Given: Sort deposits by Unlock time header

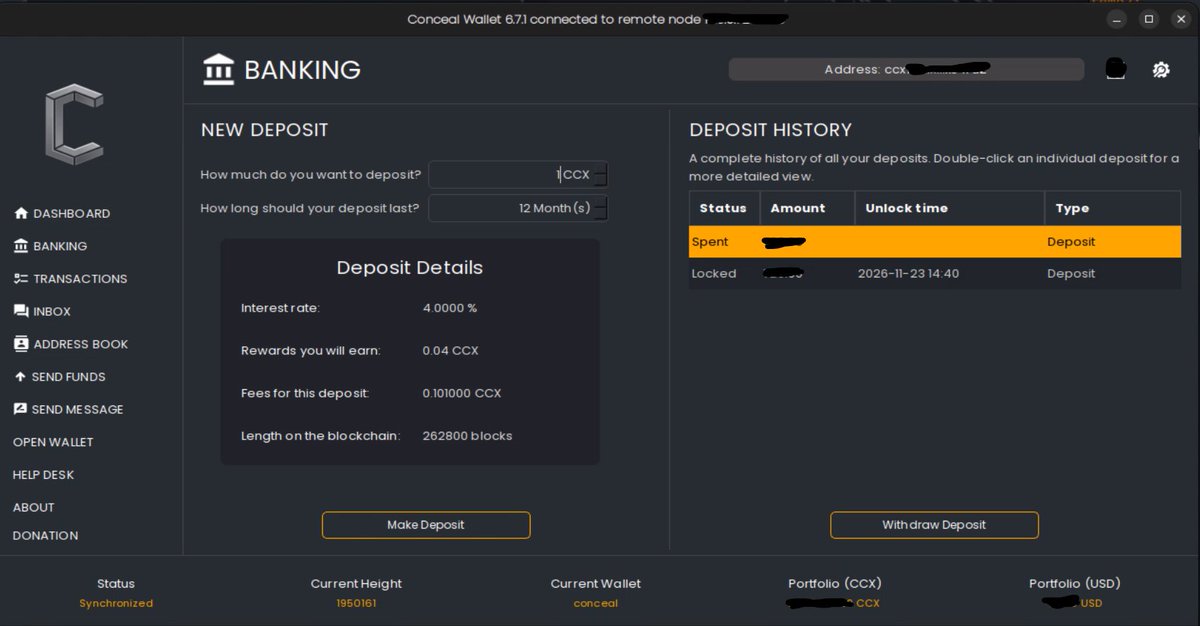Looking at the screenshot, I should pos(949,208).
